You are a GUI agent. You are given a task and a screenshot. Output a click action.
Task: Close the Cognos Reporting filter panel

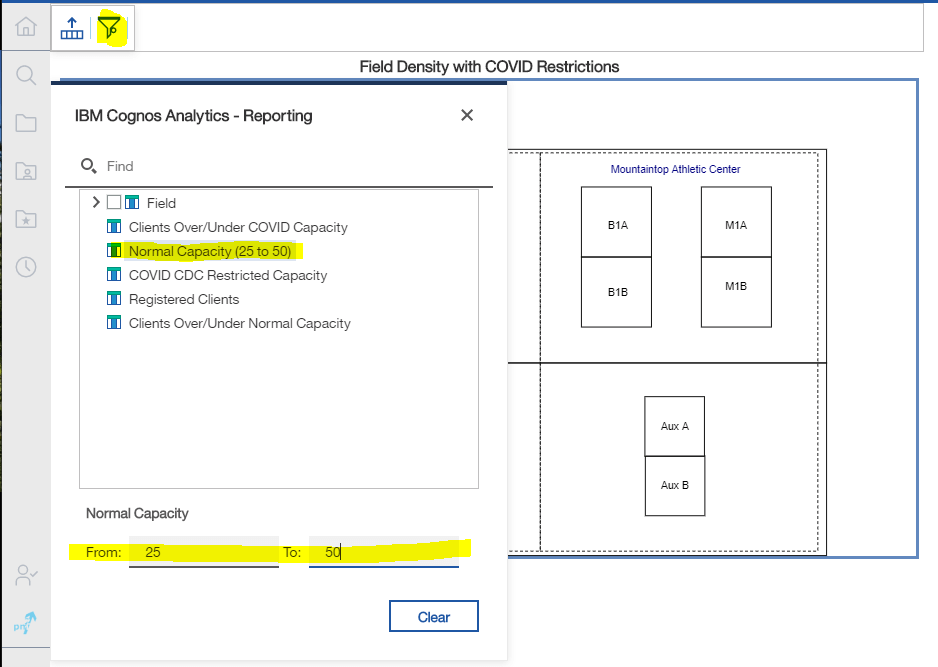coord(467,115)
